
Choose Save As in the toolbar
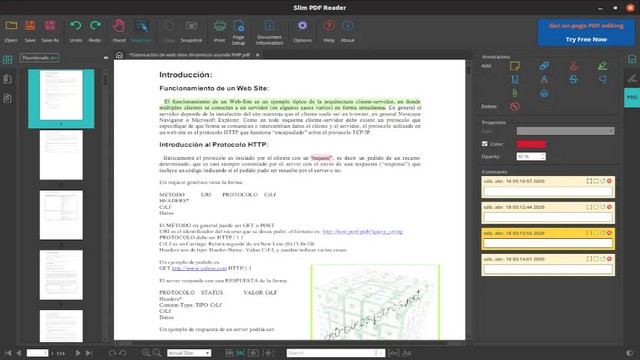click(50, 31)
